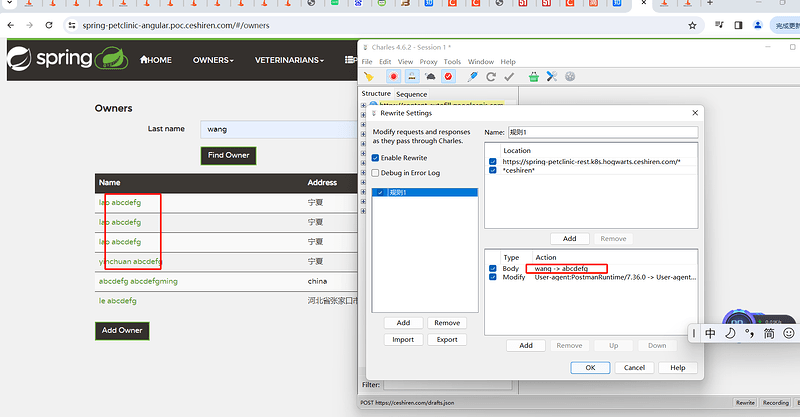Click the 简 icon on IME bar
Viewport: 800px width, 417px height.
coord(769,333)
